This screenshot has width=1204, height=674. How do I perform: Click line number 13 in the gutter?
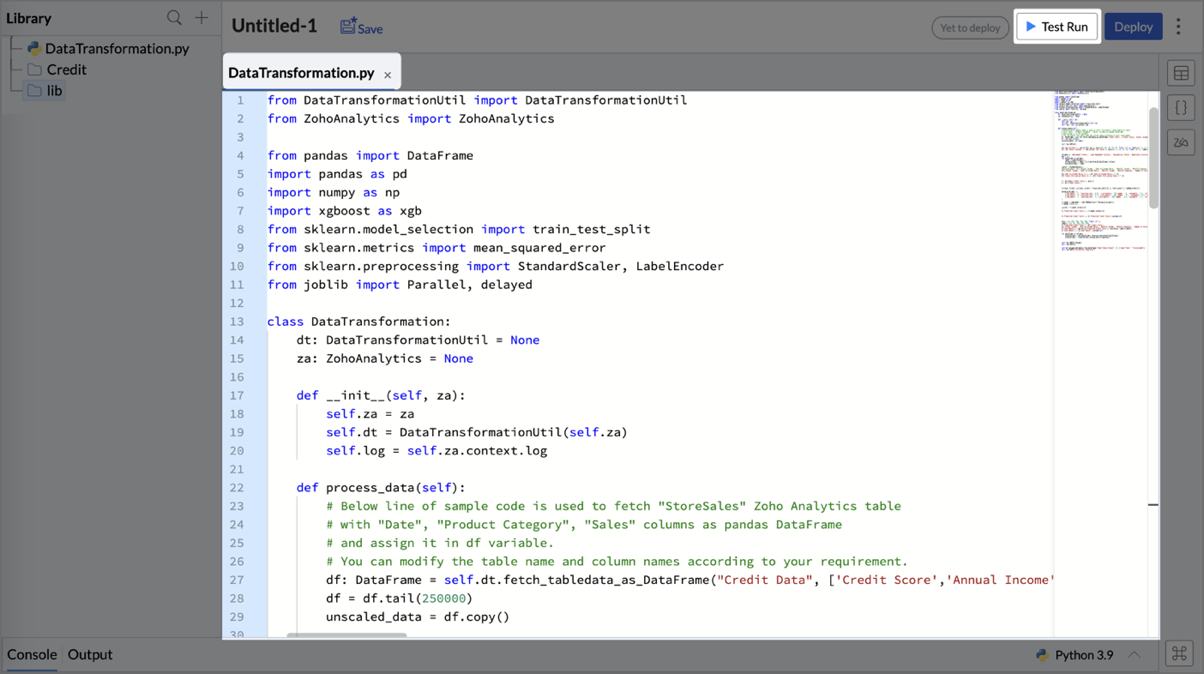click(237, 322)
